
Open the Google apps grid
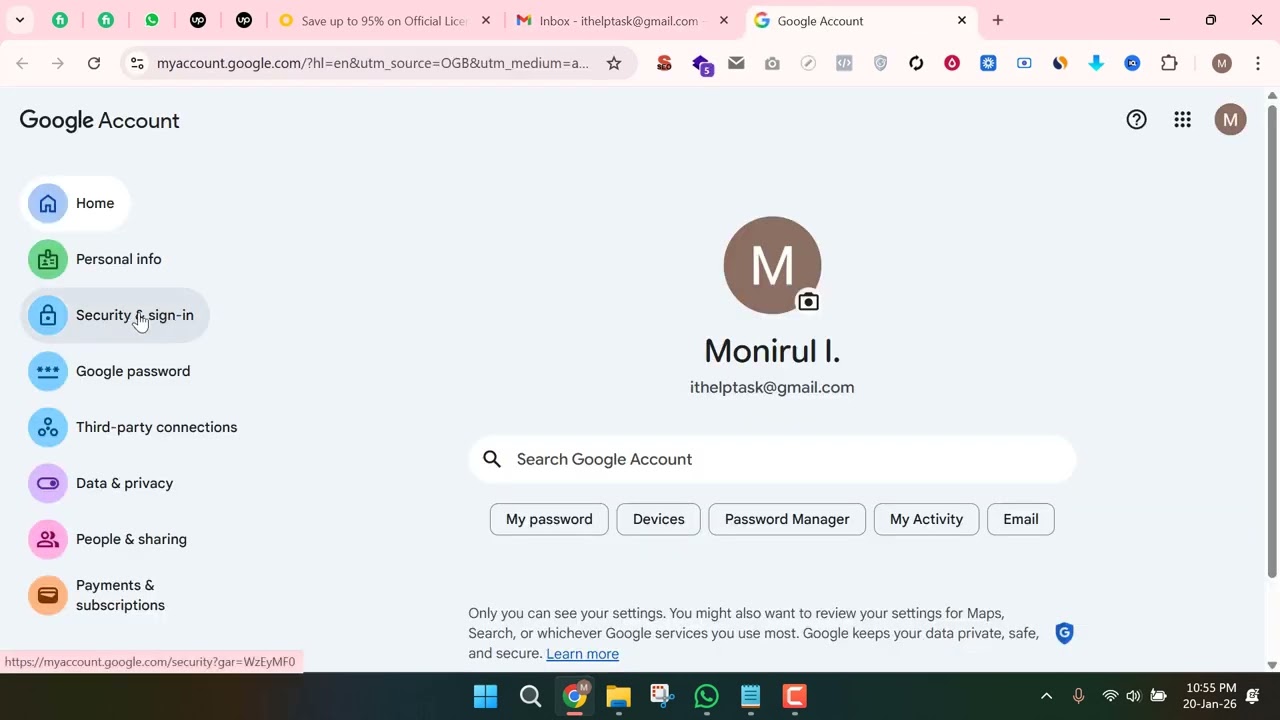(1183, 120)
